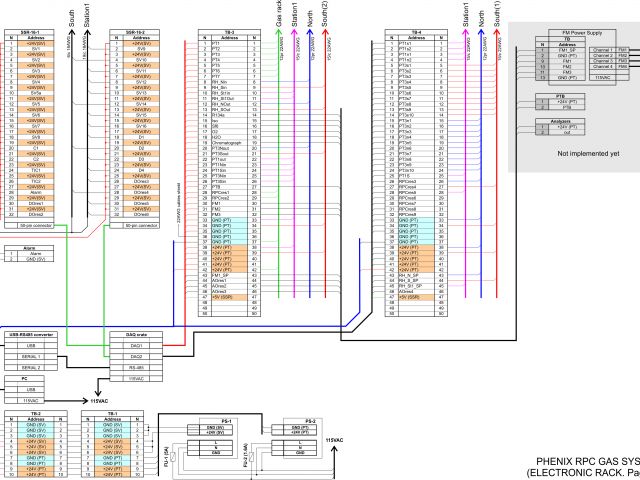Click the TB-3 terminal block header

pyautogui.click(x=227, y=32)
